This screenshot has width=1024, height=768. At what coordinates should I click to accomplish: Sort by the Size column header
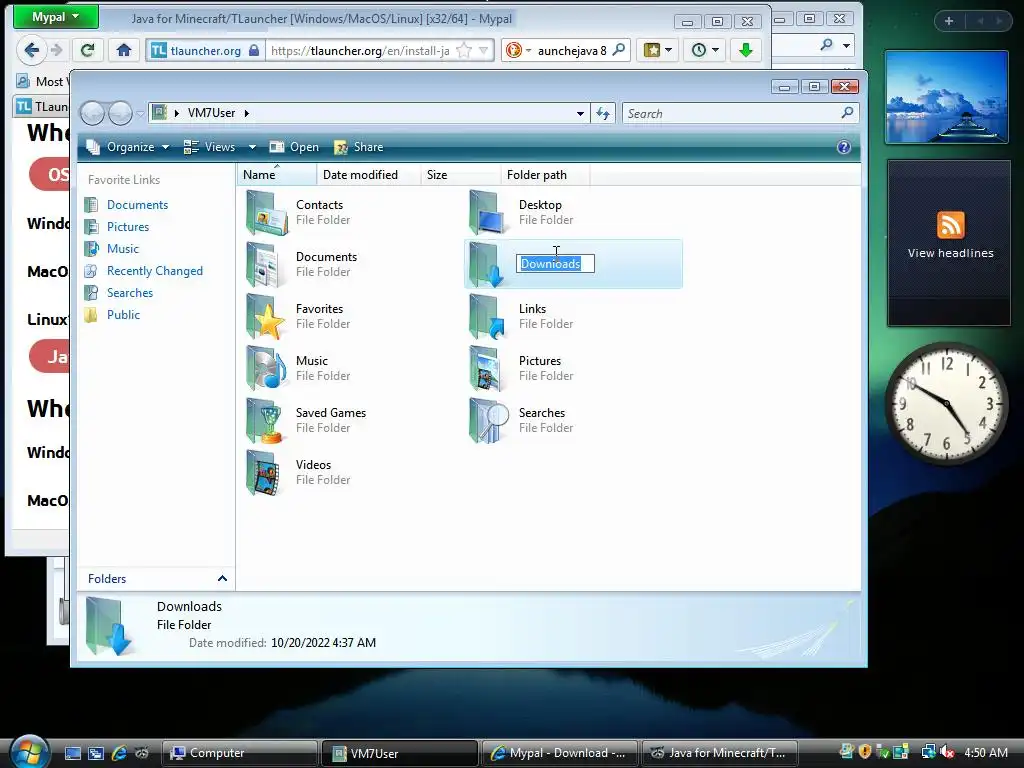pyautogui.click(x=461, y=174)
